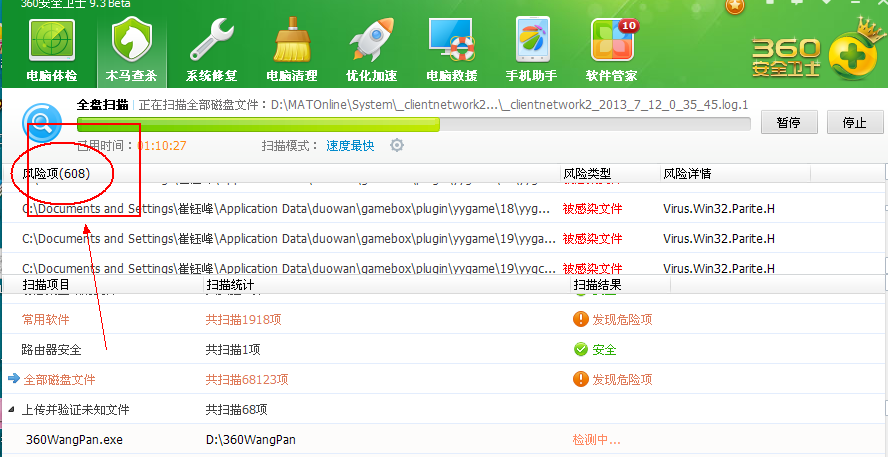Viewport: 888px width, 457px height.
Task: Click warning icon in 全部磁盘文件 row
Action: 580,379
